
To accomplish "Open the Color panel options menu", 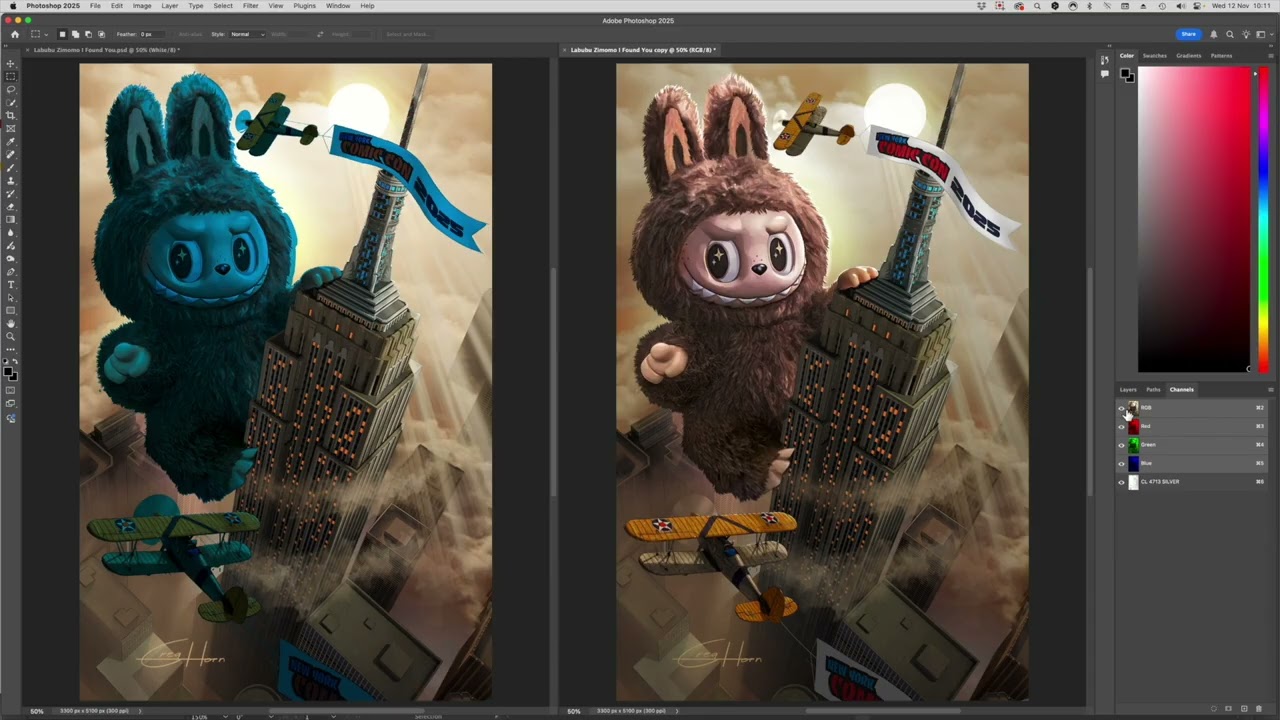I will (x=1270, y=56).
